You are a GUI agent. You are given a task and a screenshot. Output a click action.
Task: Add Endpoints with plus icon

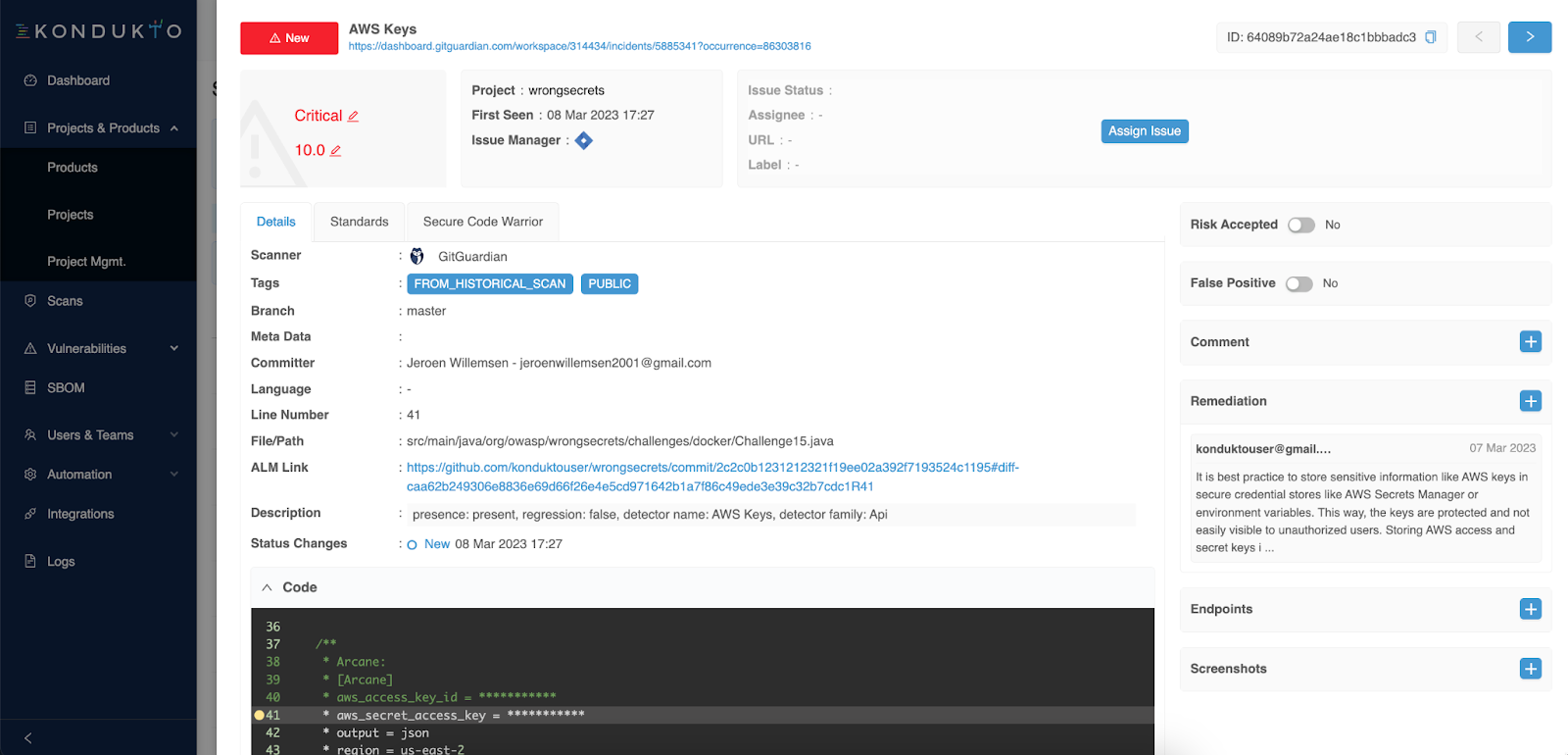[x=1531, y=609]
